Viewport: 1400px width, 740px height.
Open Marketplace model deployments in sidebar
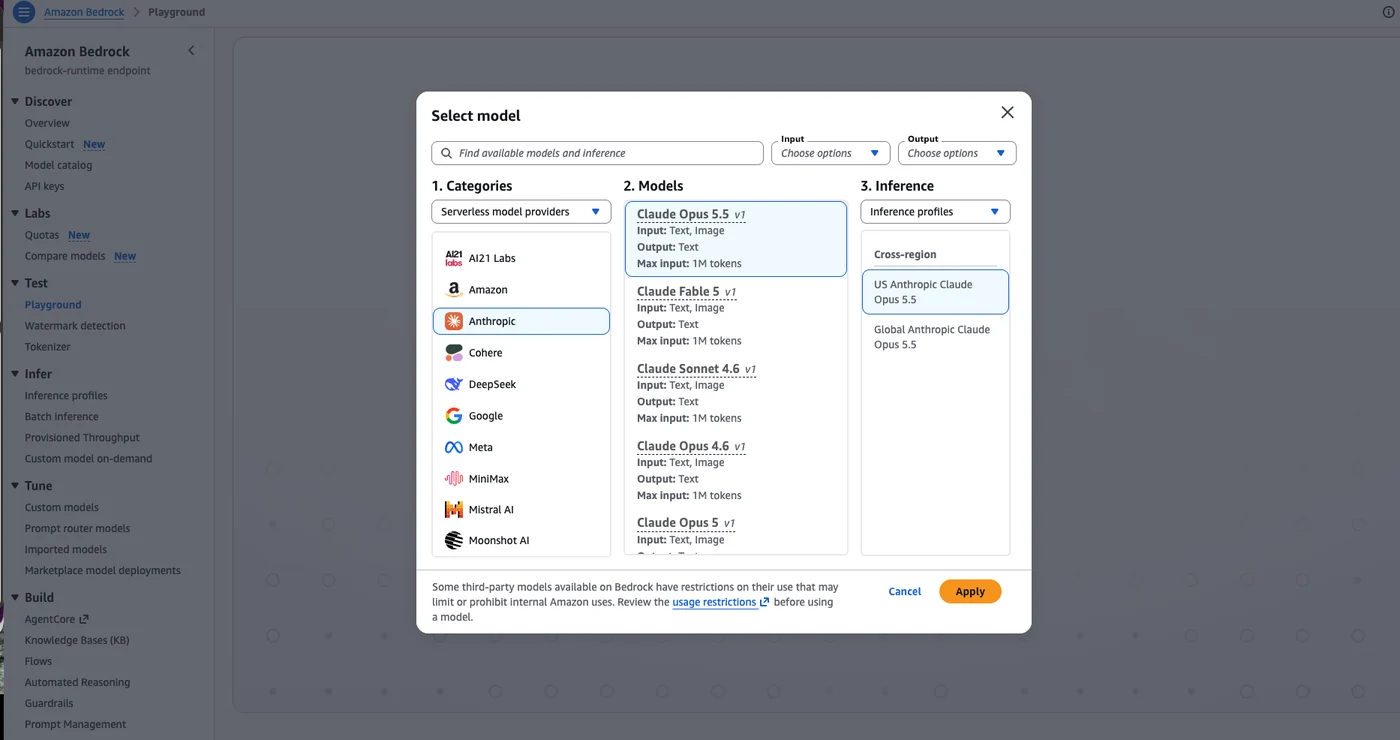point(103,571)
